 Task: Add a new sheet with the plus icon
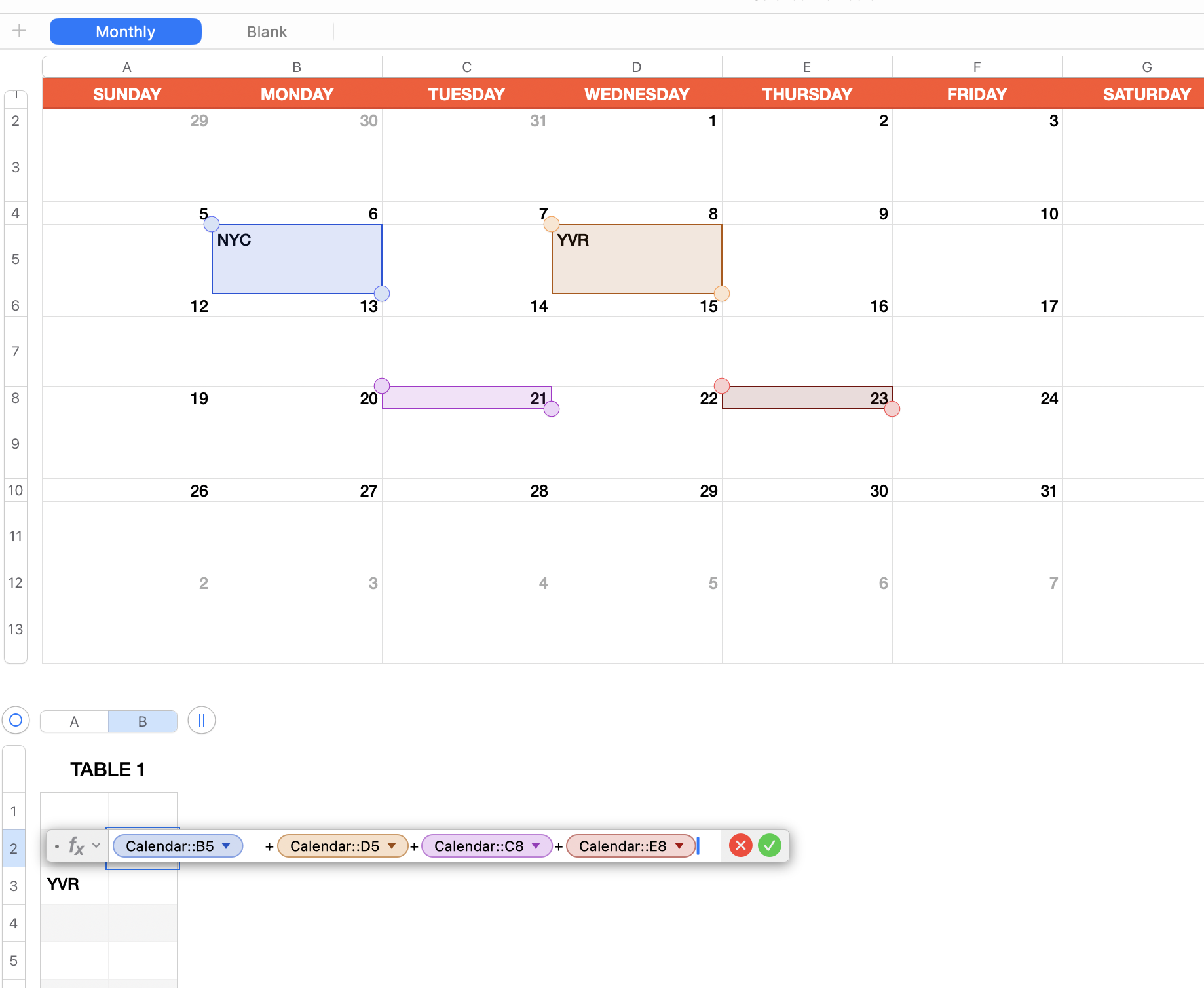(x=20, y=31)
